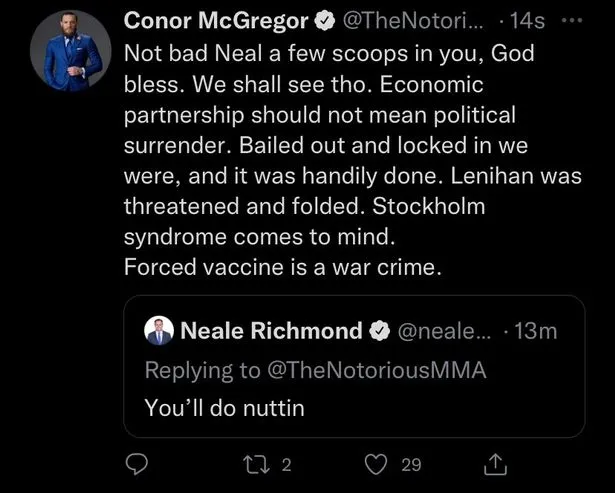Open the reply icon under the tweet
Viewport: 615px width, 493px height.
[x=136, y=464]
